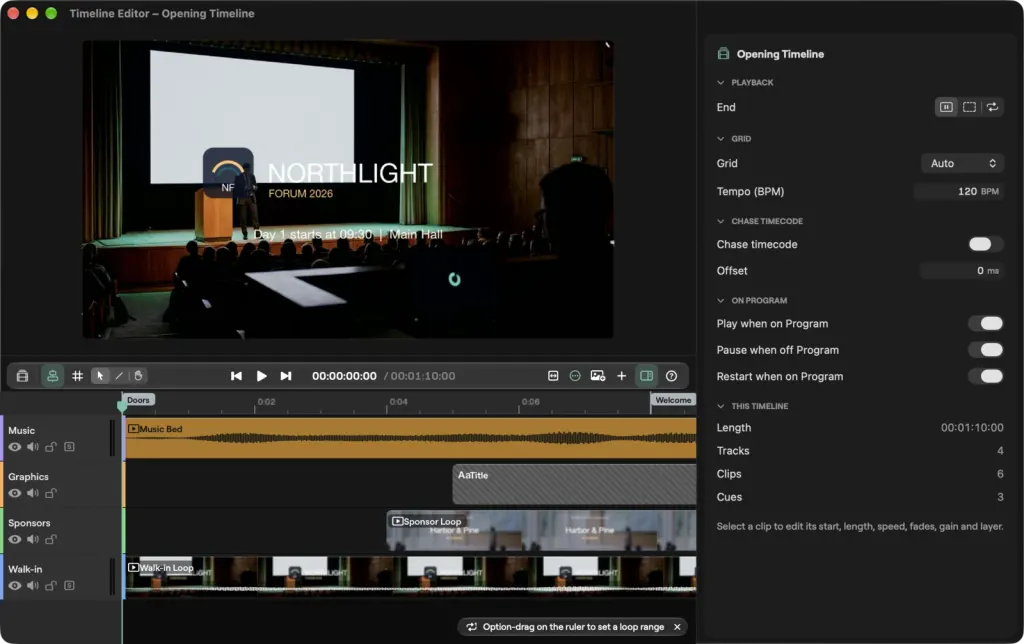Mute the Graphics track speaker icon
Image resolution: width=1024 pixels, height=644 pixels.
33,493
